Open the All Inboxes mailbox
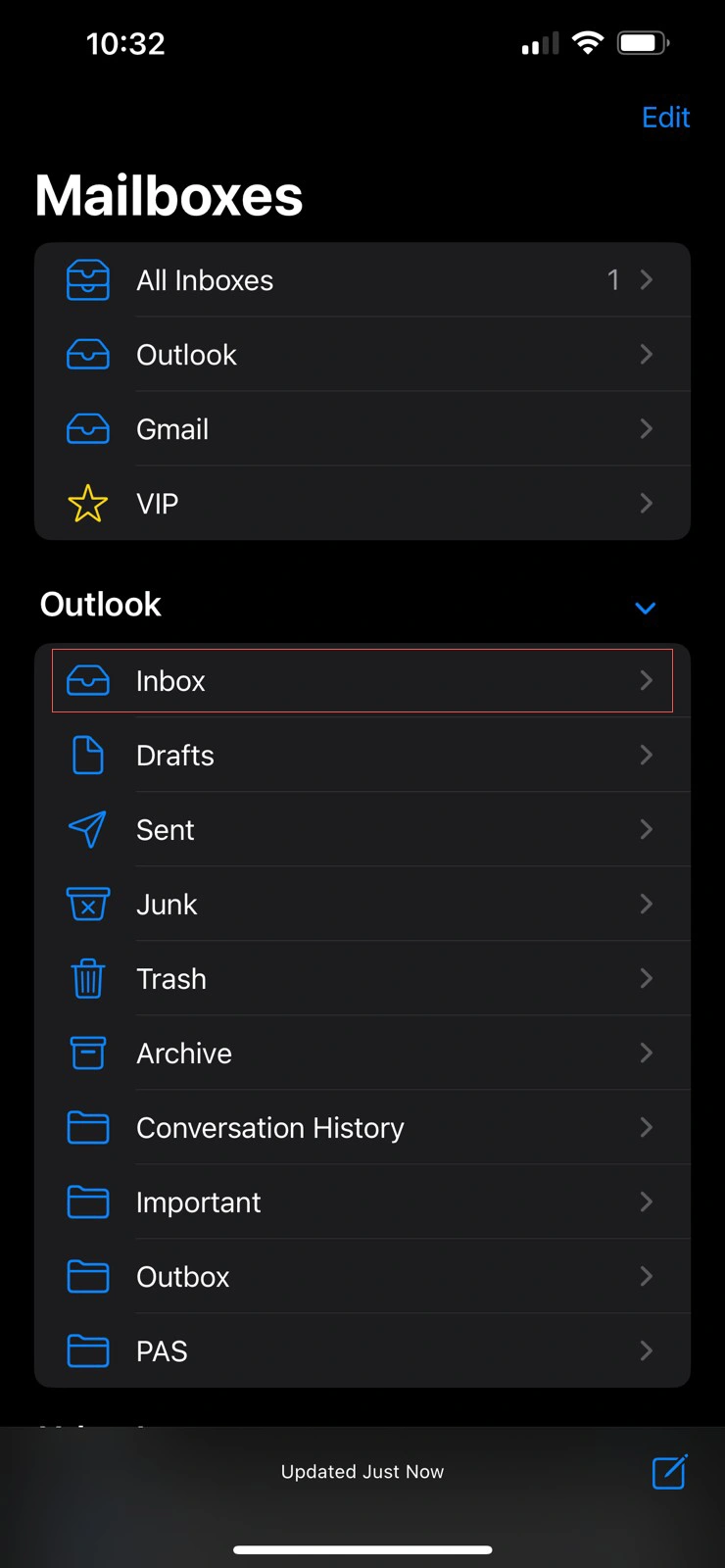This screenshot has height=1568, width=725. point(205,280)
